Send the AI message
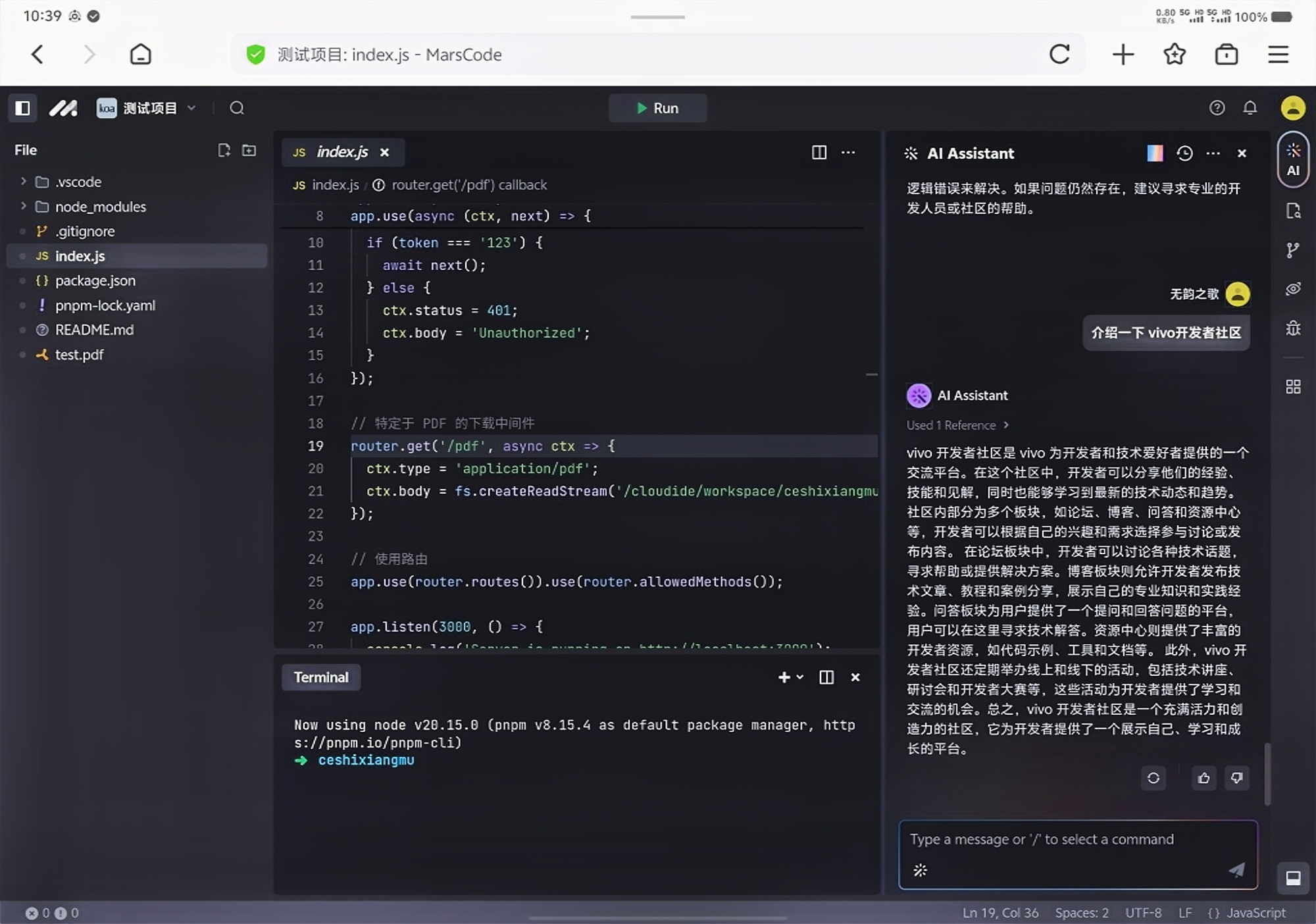The height and width of the screenshot is (924, 1316). 1236,870
